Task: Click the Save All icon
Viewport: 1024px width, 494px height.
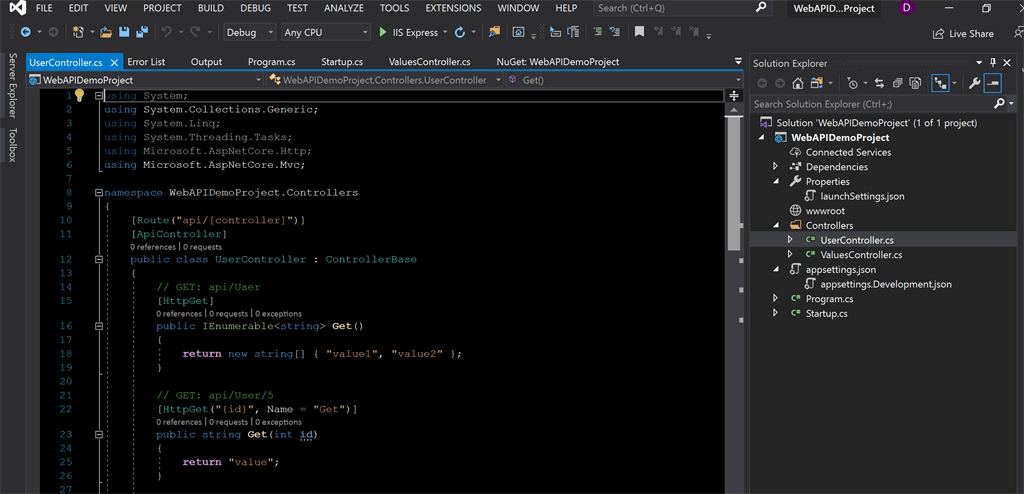Action: 141,32
